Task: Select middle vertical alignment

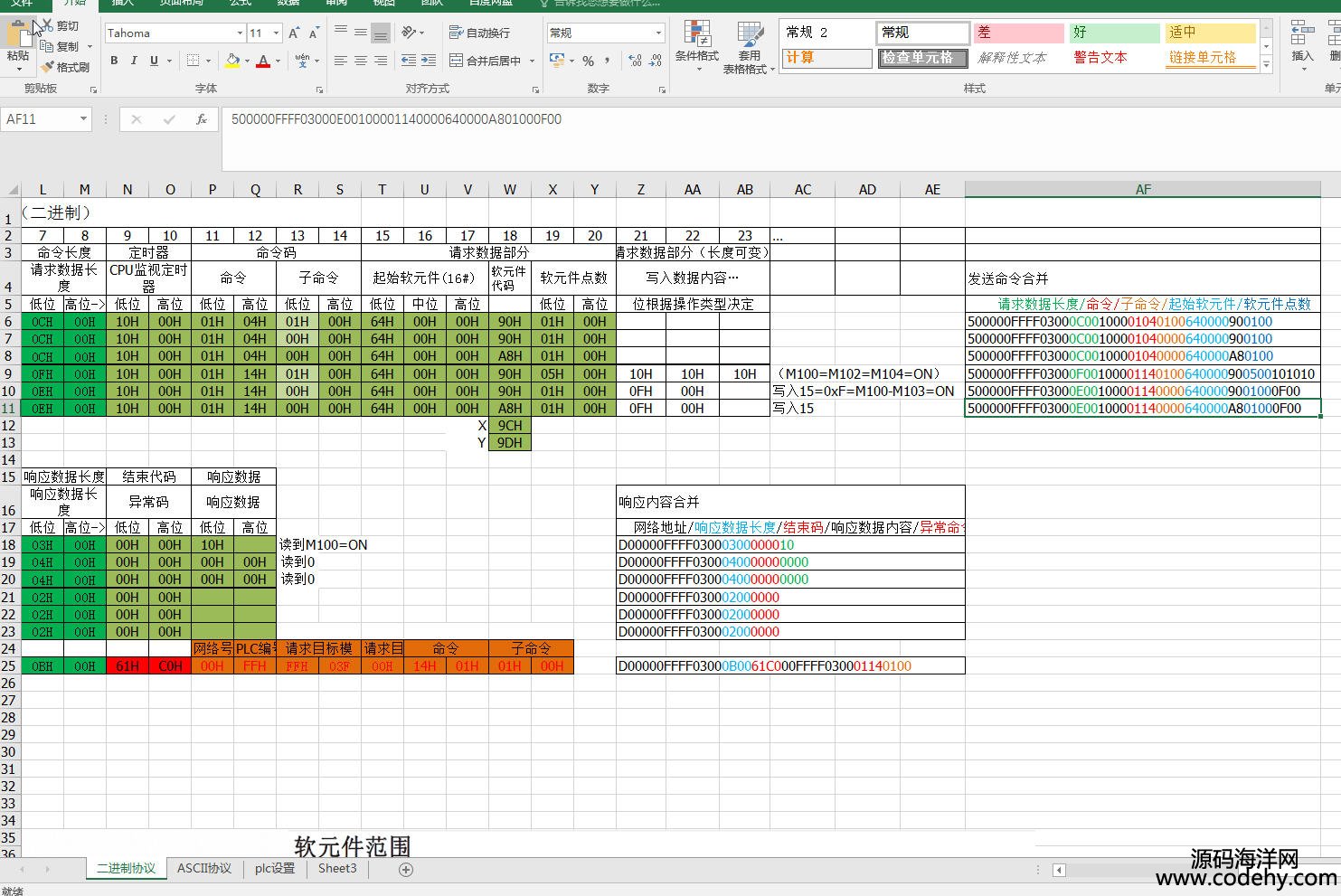Action: pos(361,32)
